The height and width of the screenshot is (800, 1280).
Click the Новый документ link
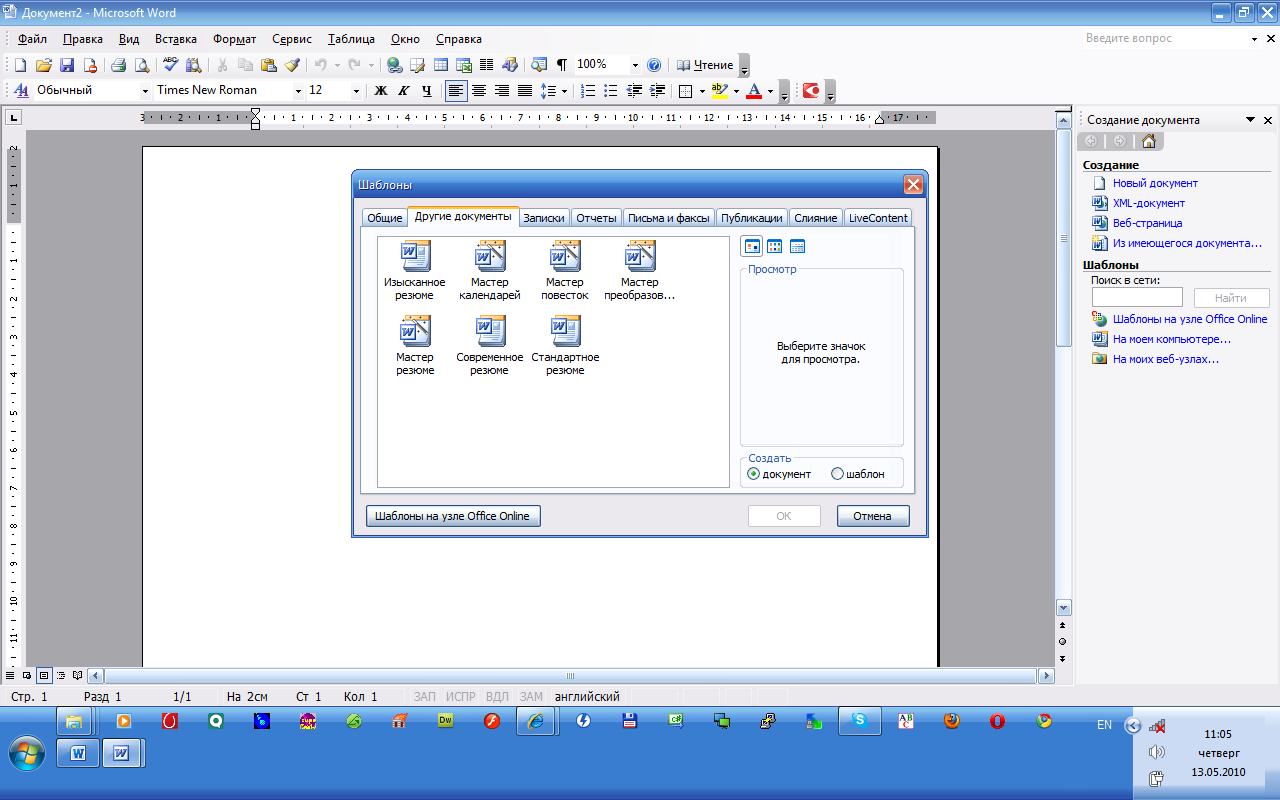pyautogui.click(x=1155, y=183)
